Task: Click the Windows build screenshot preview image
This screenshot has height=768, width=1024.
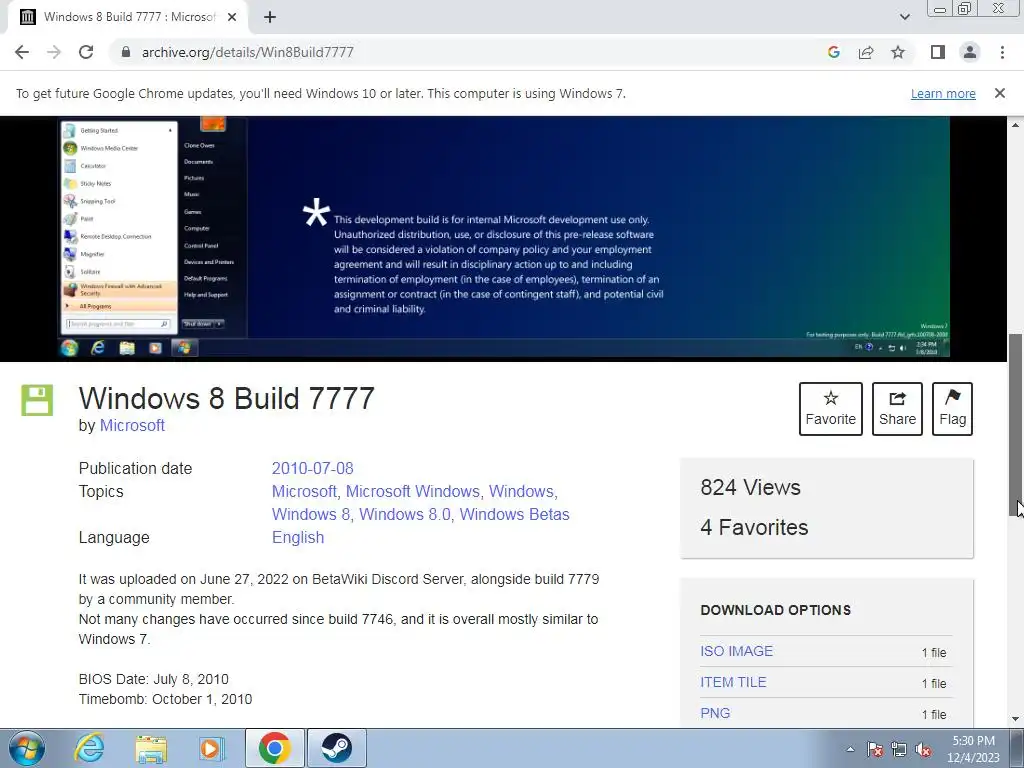Action: point(504,237)
